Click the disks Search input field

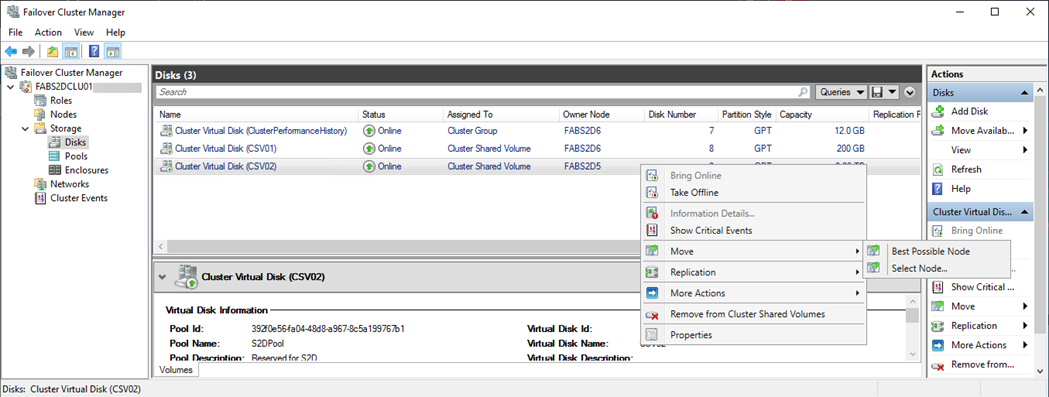476,92
